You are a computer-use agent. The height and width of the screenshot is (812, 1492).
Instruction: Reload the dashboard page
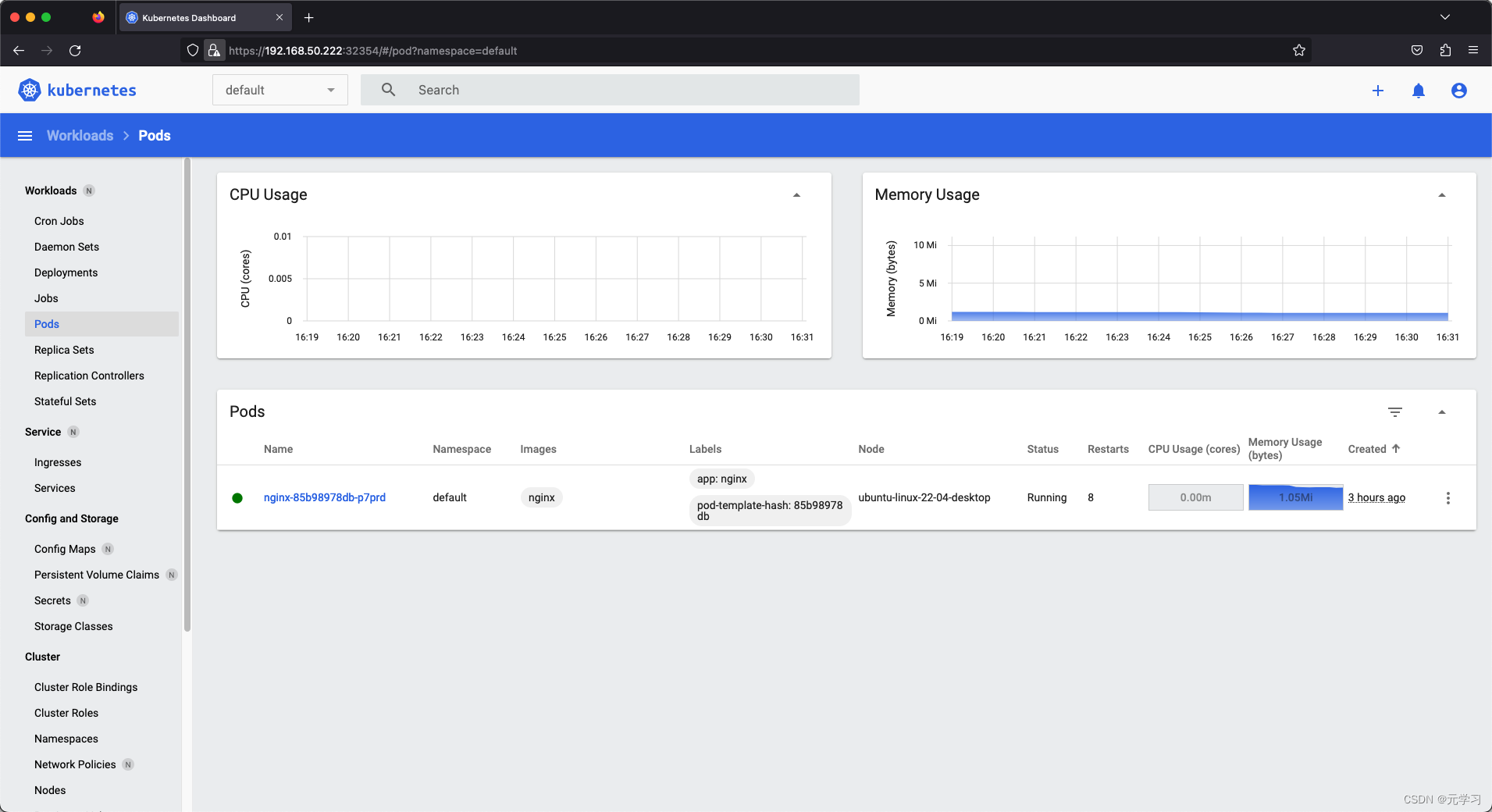pyautogui.click(x=75, y=51)
